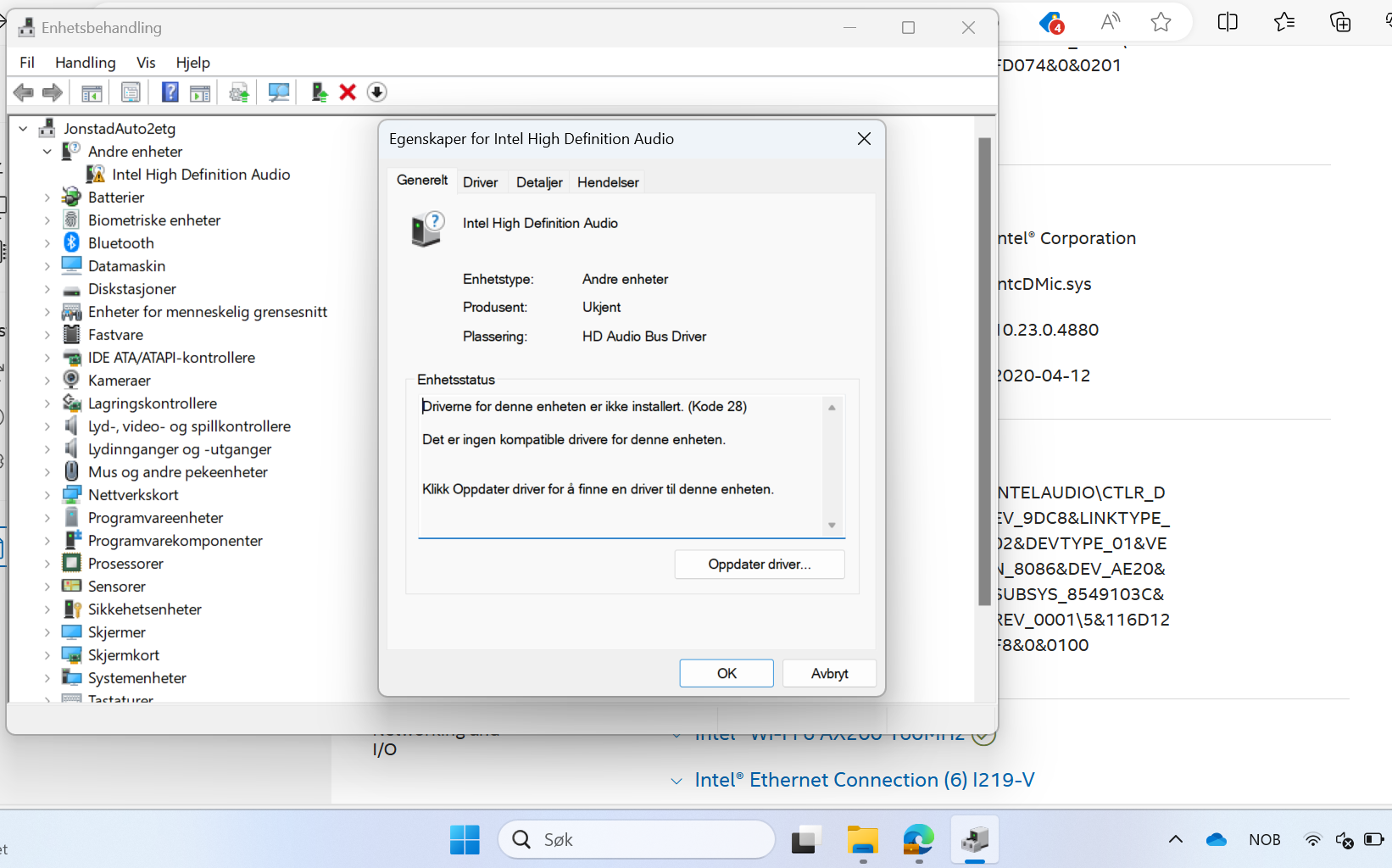Click the Disable device toolbar icon
Image resolution: width=1392 pixels, height=868 pixels.
[376, 92]
